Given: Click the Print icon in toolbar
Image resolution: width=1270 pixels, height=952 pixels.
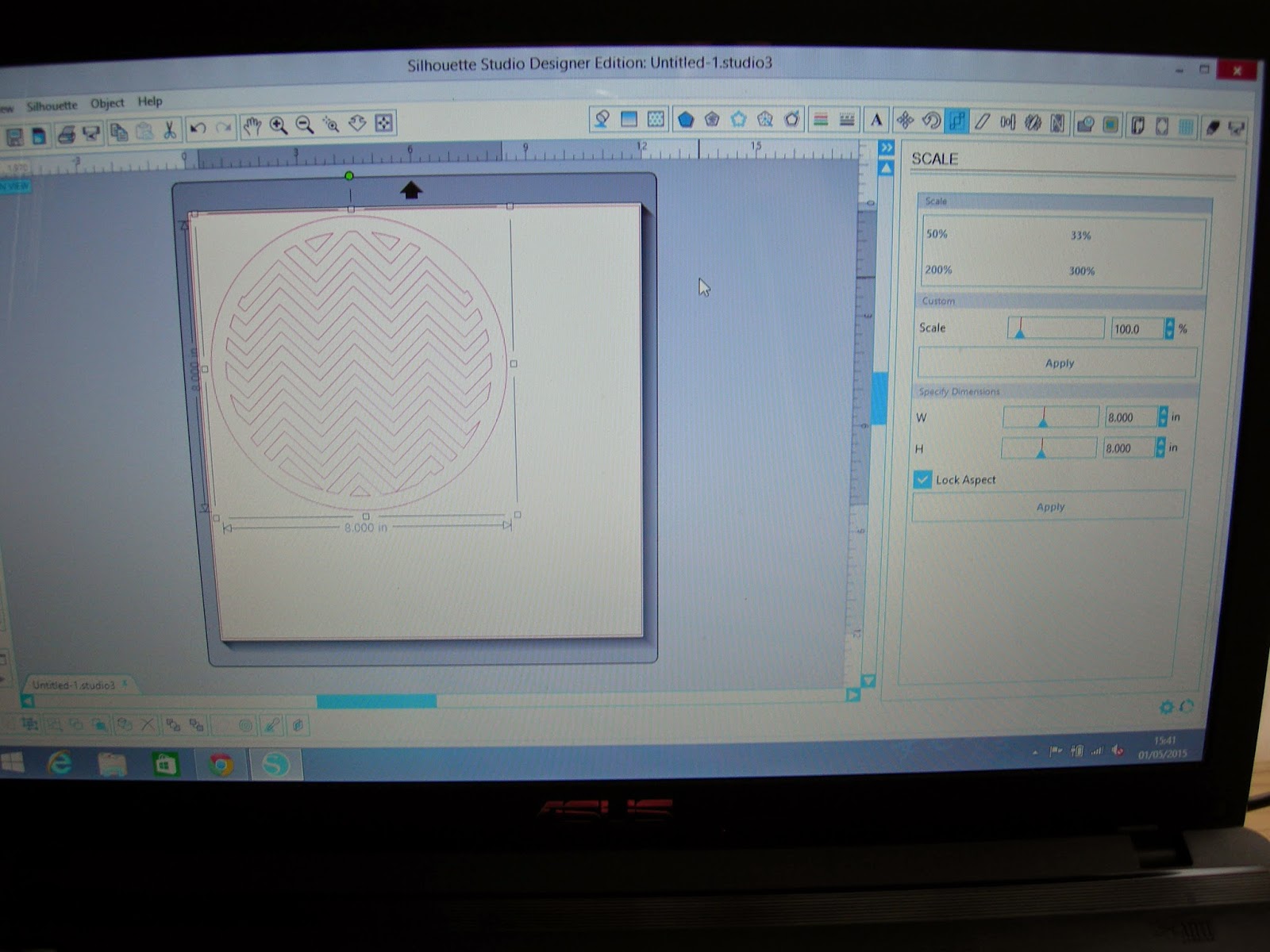Looking at the screenshot, I should pyautogui.click(x=66, y=134).
